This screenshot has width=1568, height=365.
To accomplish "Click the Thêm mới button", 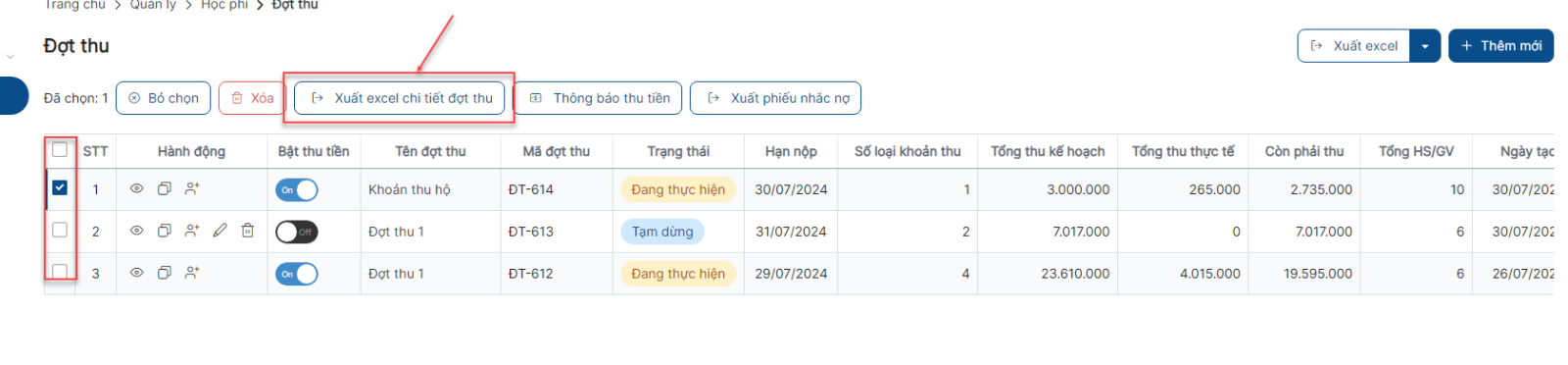I will click(x=1501, y=46).
